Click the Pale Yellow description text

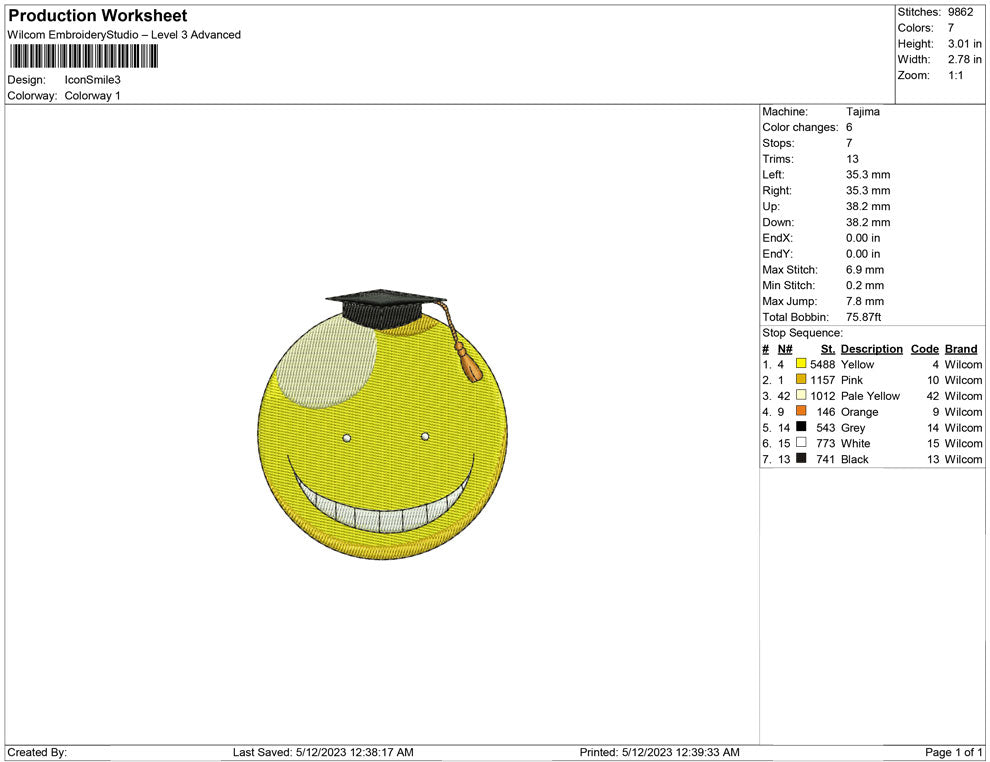pos(870,396)
